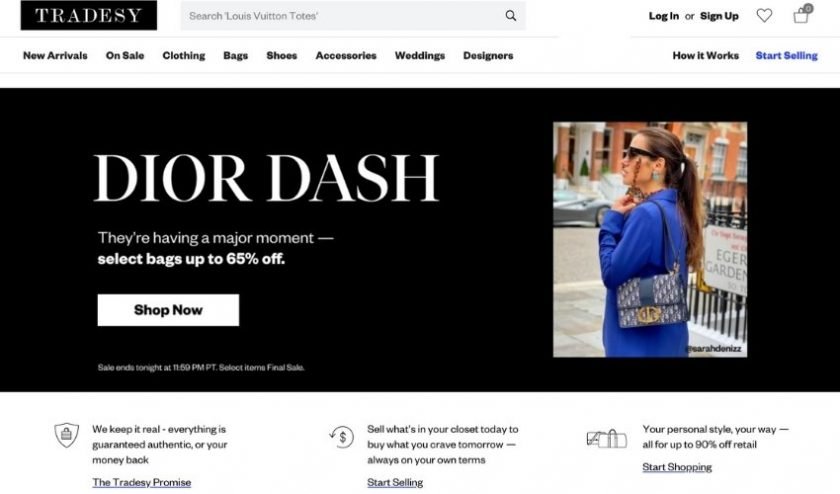Click the Log In link
The height and width of the screenshot is (494, 840).
click(x=664, y=16)
